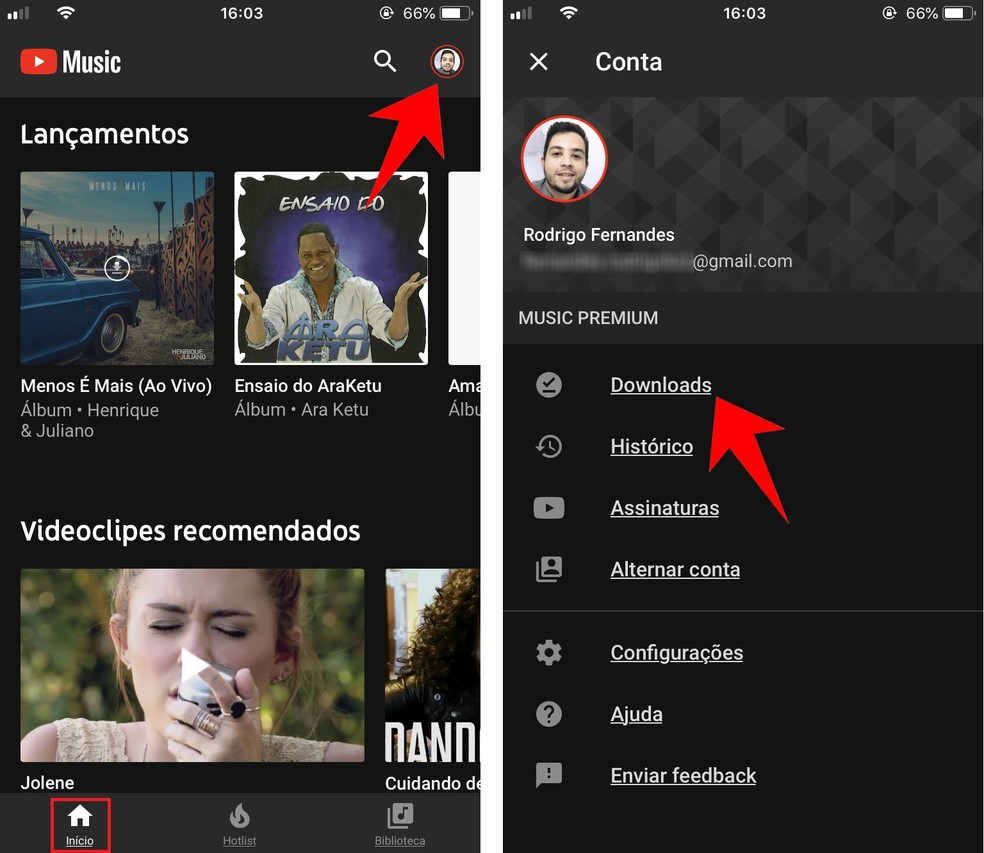Tap the Álbum • Henrique & Juliano subtitle
Viewport: 984px width, 853px height.
point(90,420)
